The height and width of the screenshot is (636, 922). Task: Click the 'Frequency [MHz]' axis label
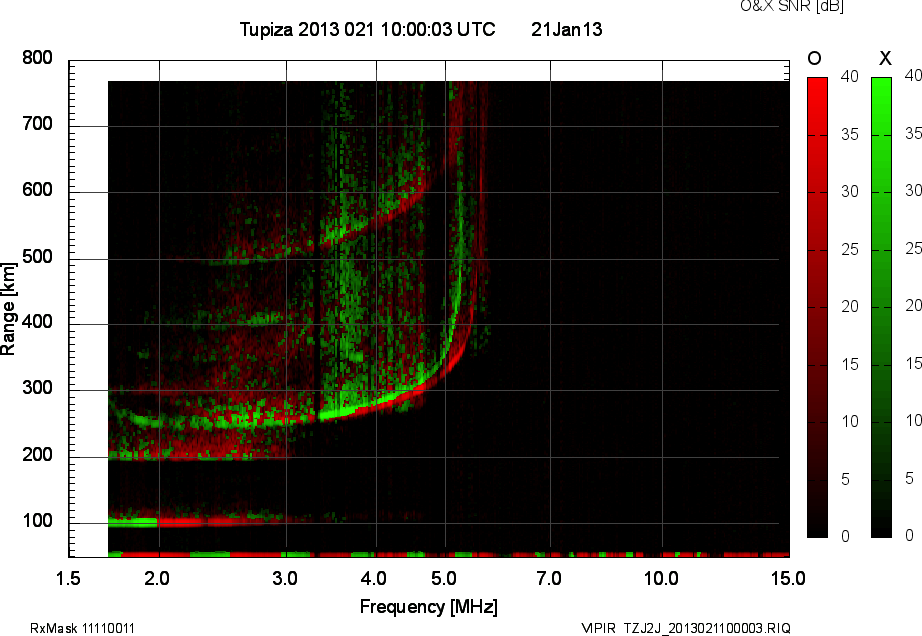[429, 607]
